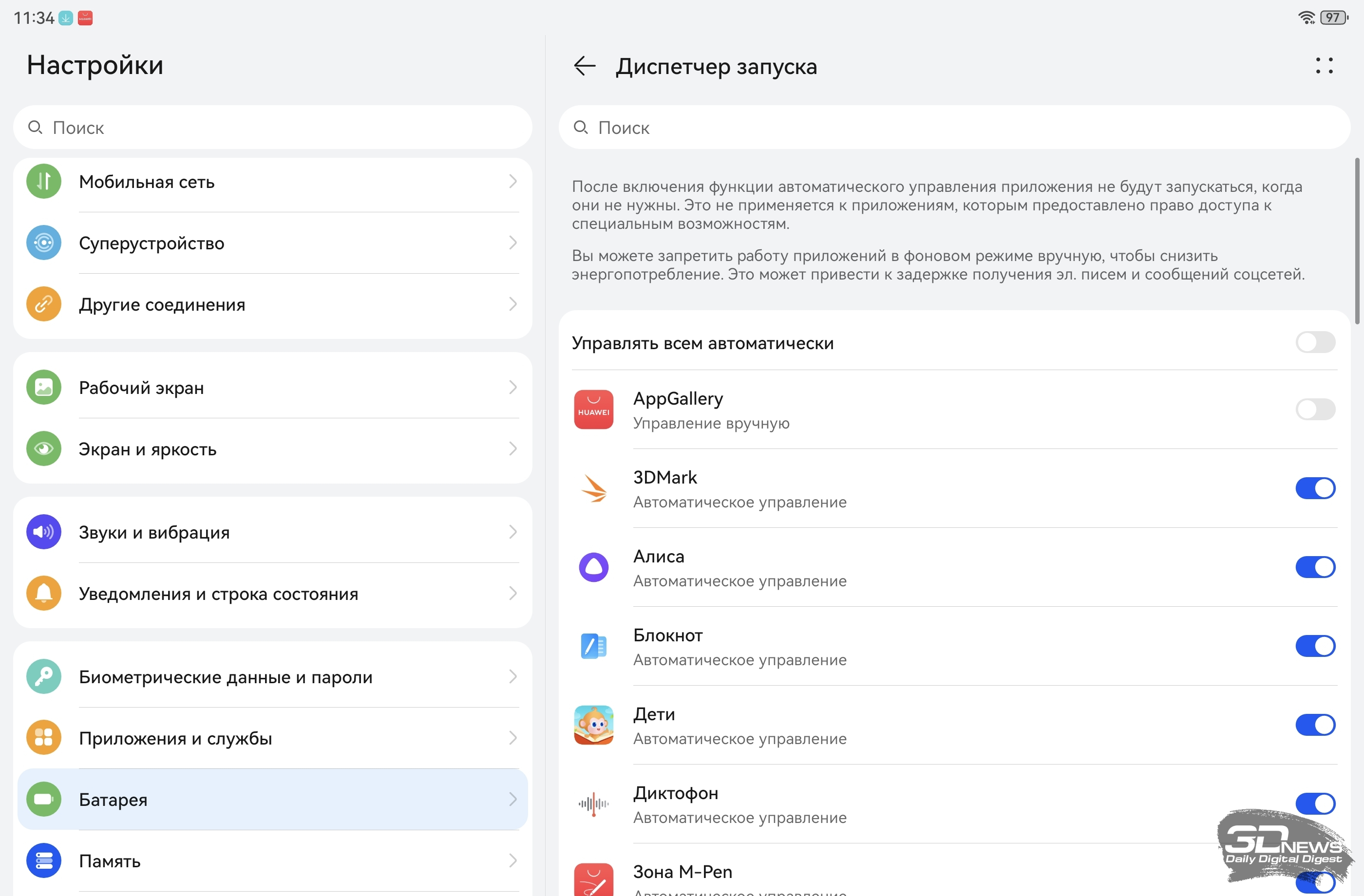
Task: Expand Мобильная сеть chevron
Action: click(512, 182)
